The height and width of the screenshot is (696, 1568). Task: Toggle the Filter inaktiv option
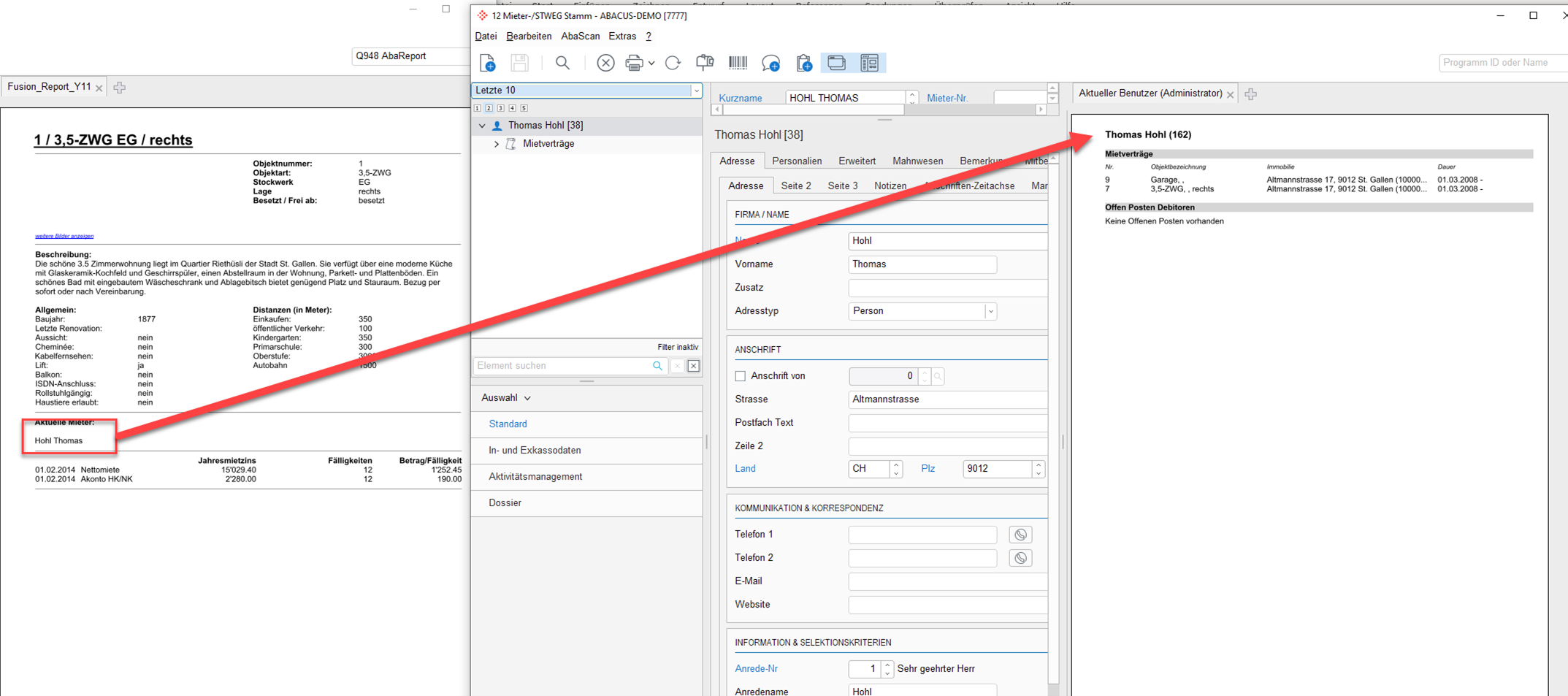[678, 347]
